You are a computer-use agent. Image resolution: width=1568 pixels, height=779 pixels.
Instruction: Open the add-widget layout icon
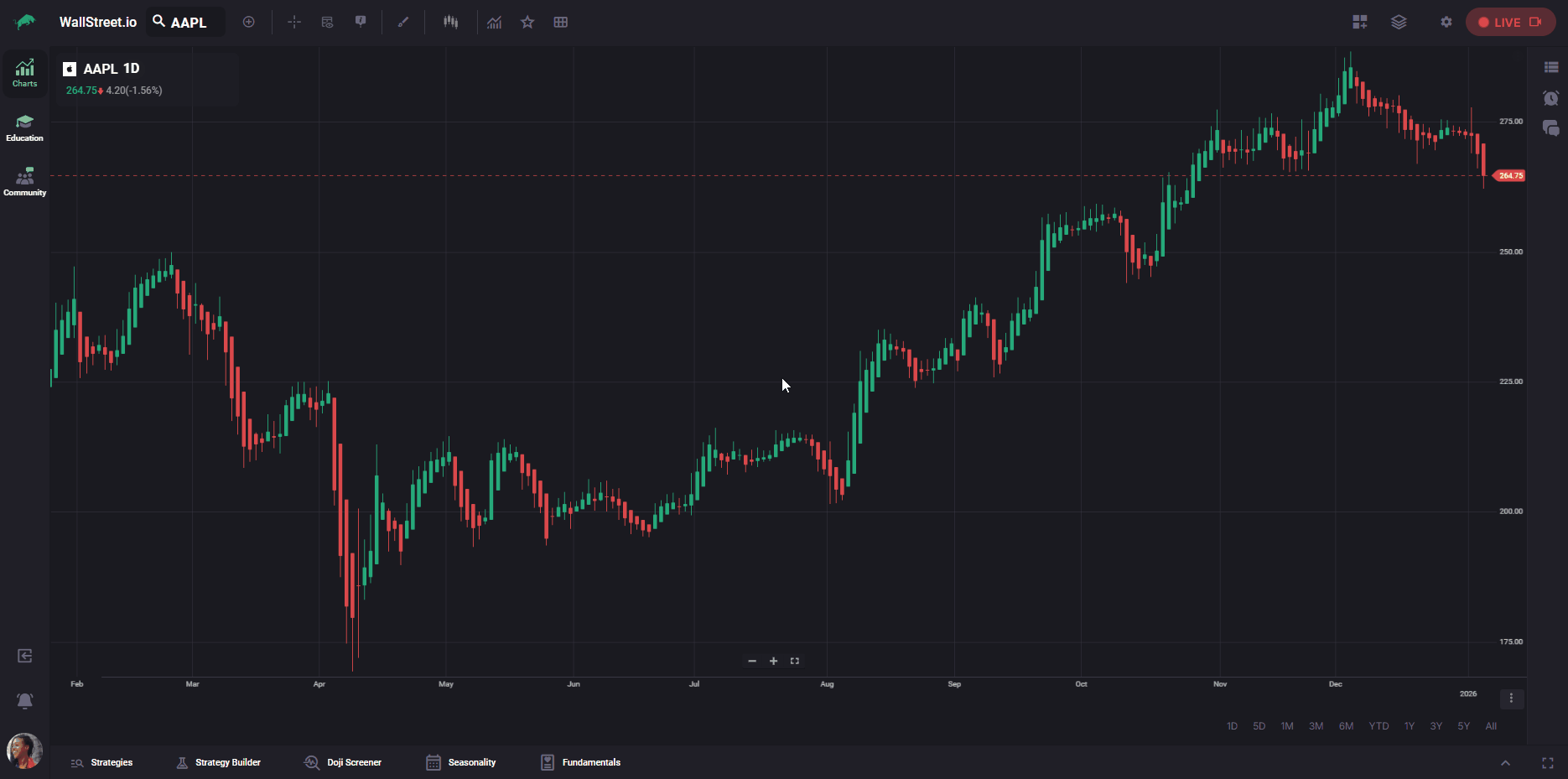(1360, 23)
